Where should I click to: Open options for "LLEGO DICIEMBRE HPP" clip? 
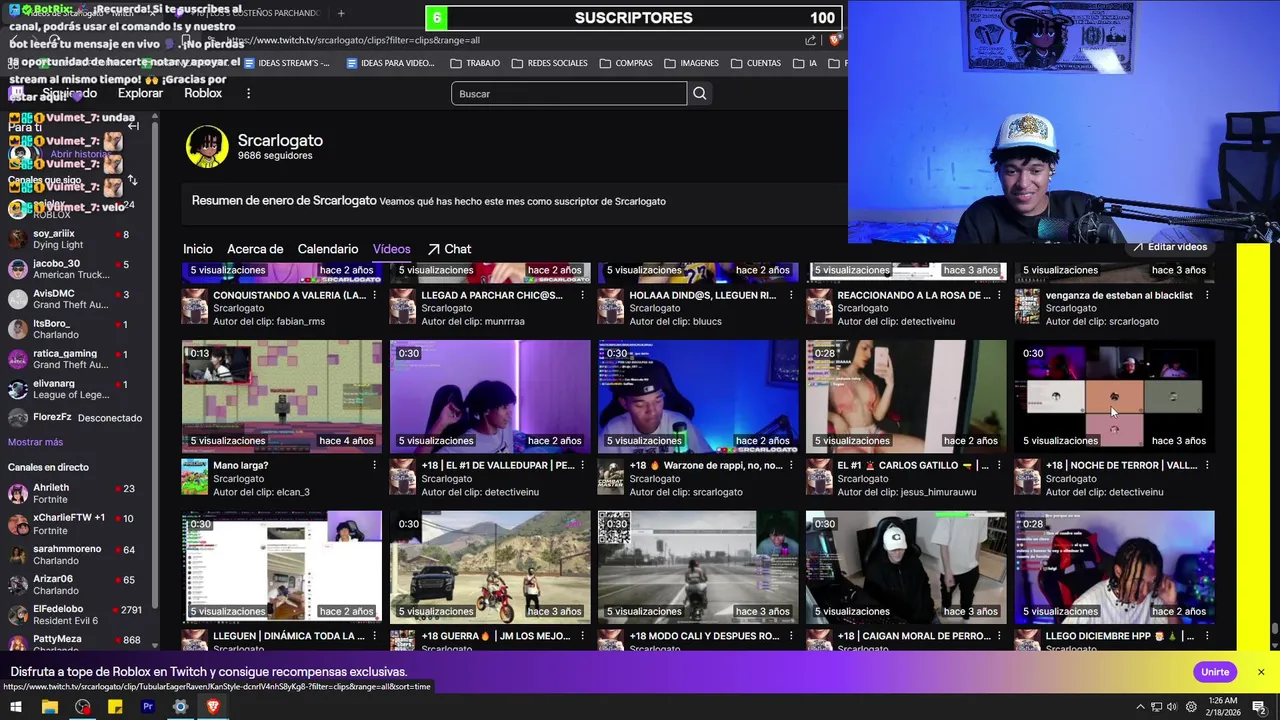coord(1207,636)
